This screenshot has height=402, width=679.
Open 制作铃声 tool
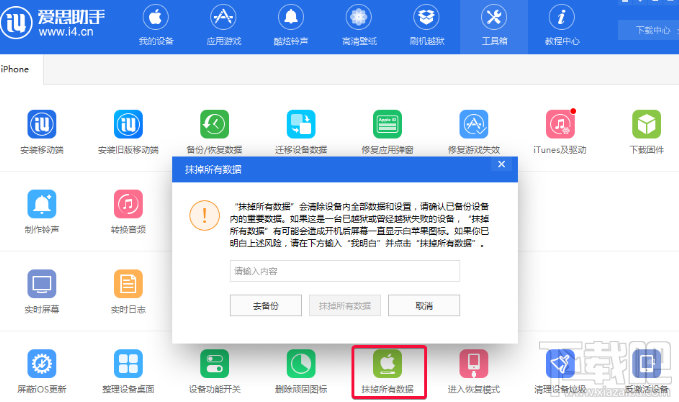(x=42, y=211)
